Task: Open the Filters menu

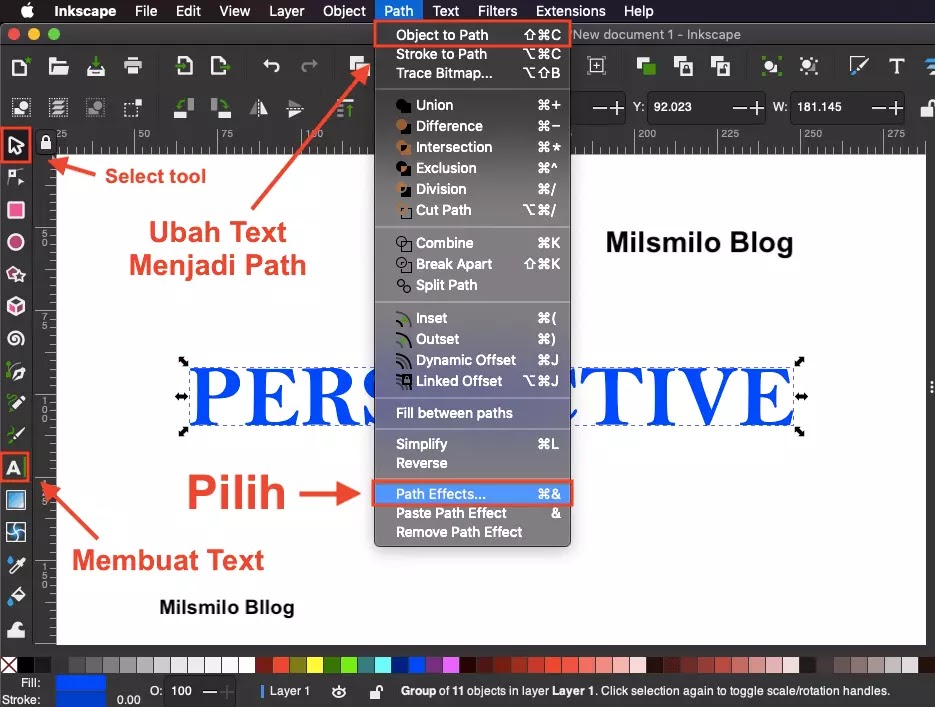Action: (x=497, y=11)
